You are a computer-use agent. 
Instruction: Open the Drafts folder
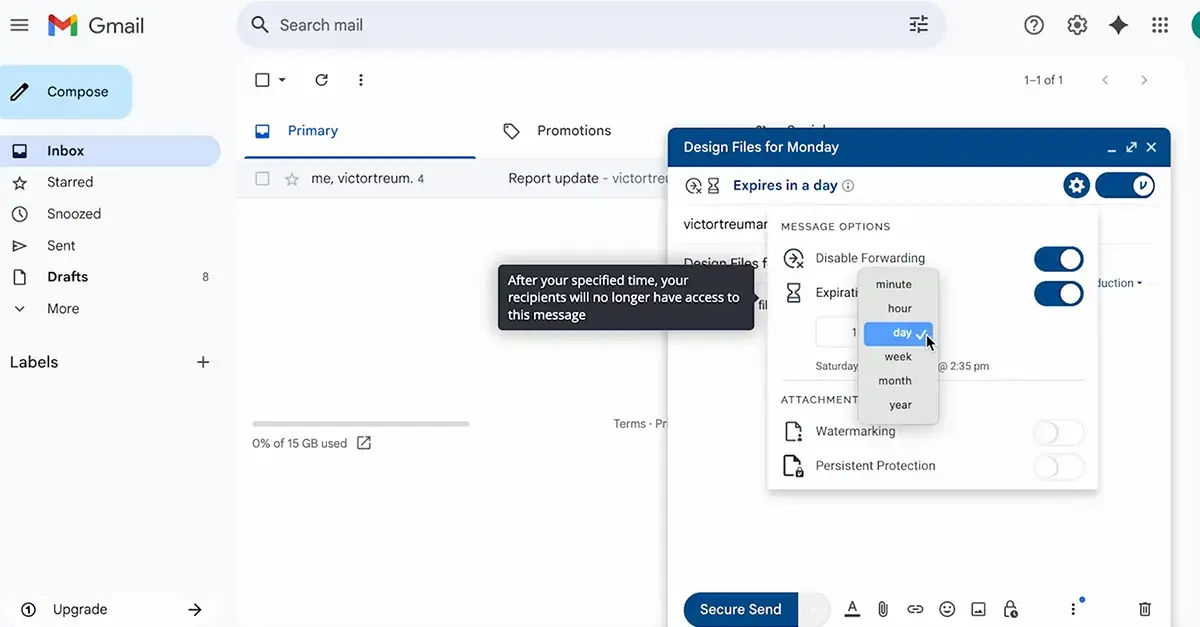click(x=67, y=277)
